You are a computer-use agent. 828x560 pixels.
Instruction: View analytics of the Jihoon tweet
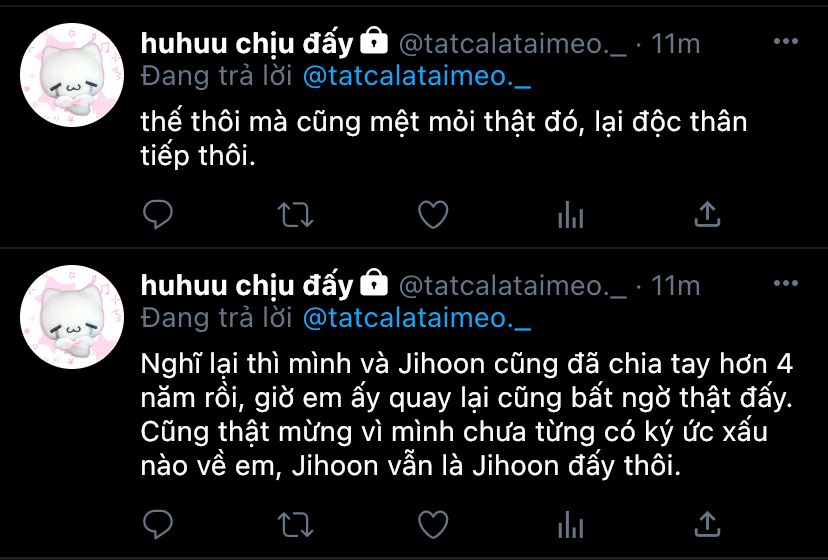(570, 525)
